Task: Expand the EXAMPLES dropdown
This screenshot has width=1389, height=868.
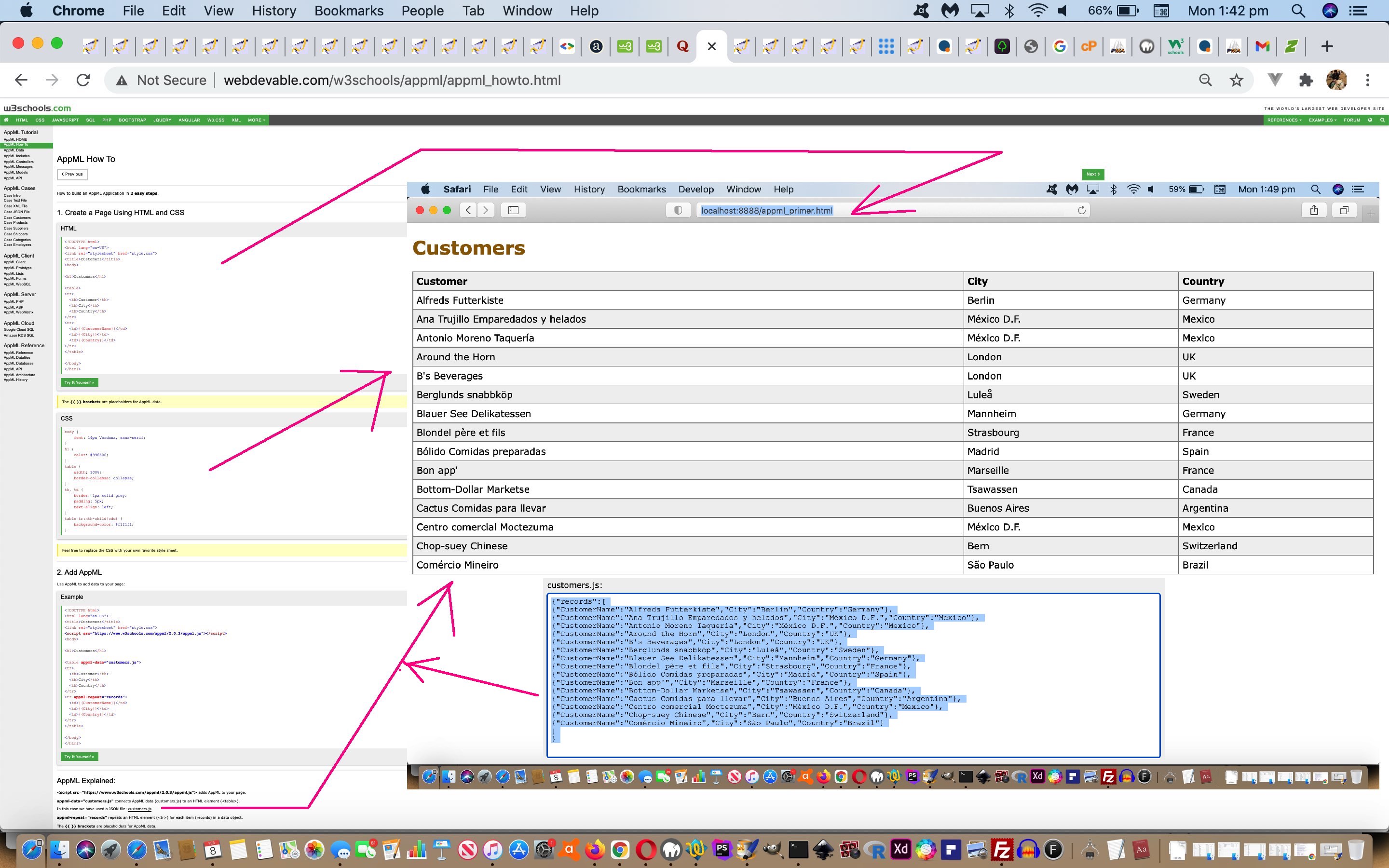Action: click(1322, 120)
